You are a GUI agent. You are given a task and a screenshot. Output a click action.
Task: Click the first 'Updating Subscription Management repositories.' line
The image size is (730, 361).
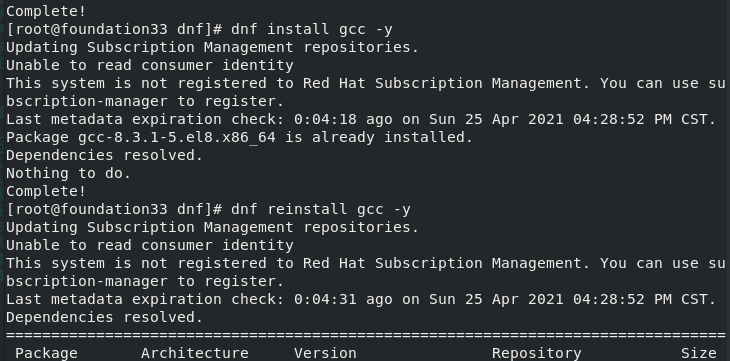point(212,48)
